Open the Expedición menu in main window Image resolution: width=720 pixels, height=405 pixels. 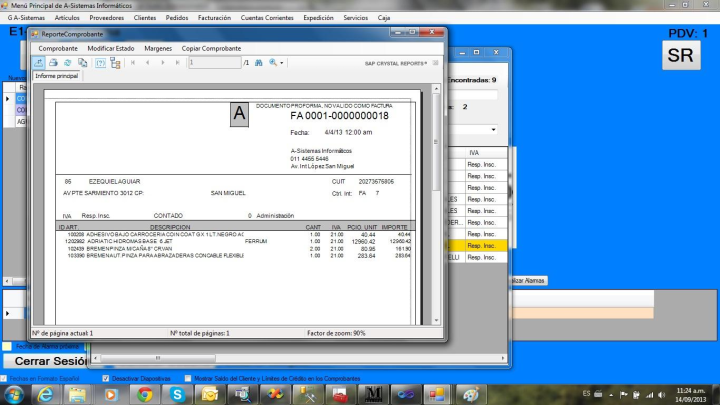[318, 17]
